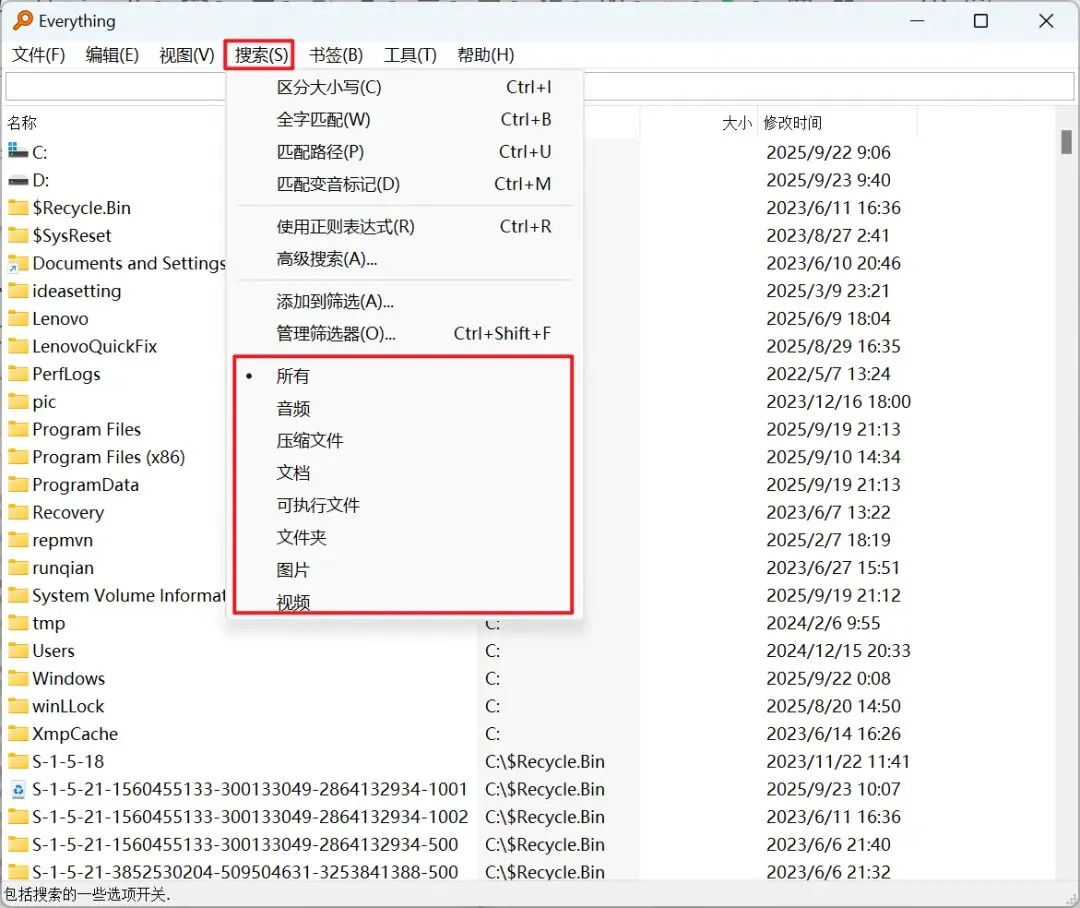Open the 视图(V) menu
1080x908 pixels.
coord(187,55)
